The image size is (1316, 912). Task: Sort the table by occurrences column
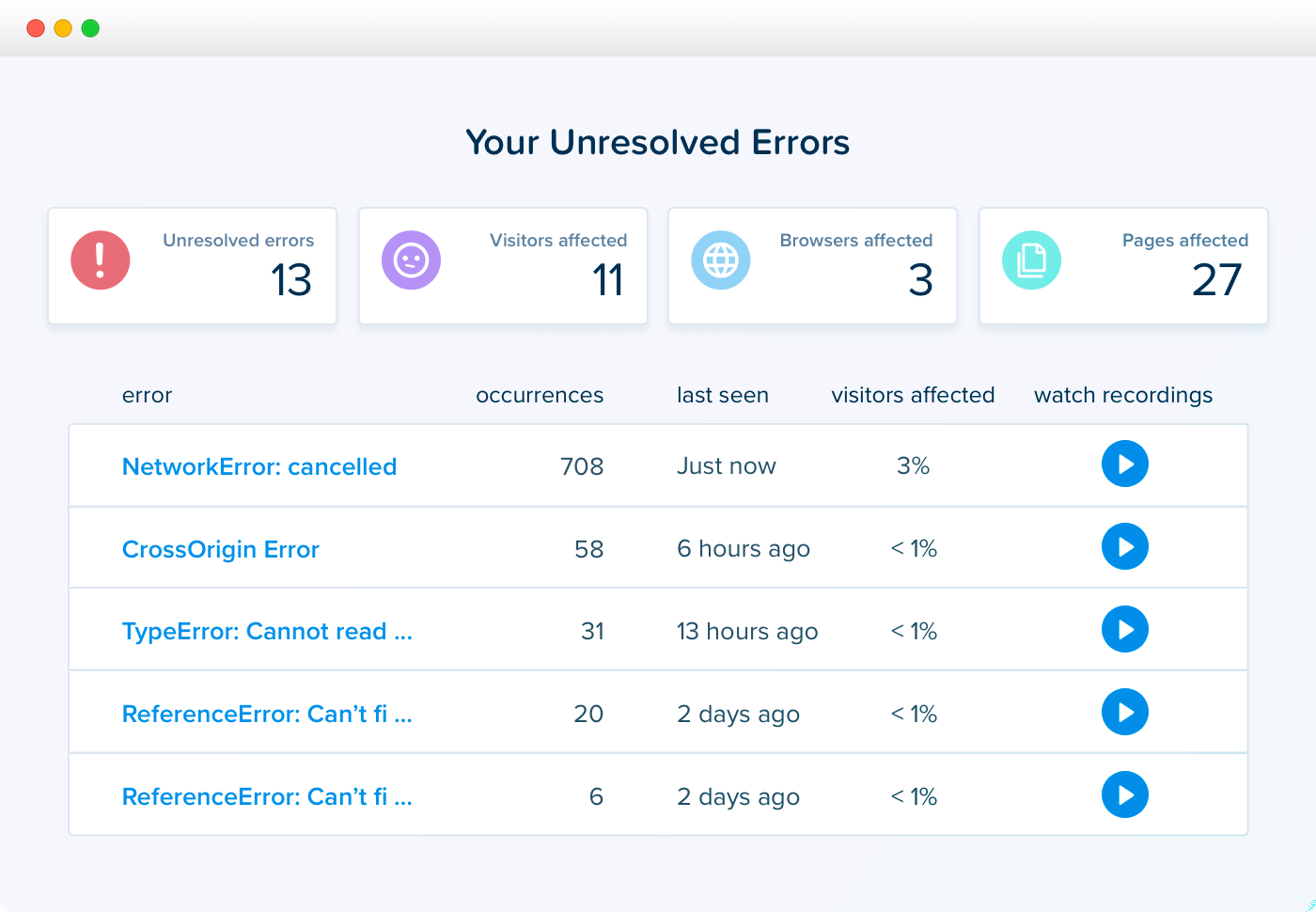coord(540,395)
